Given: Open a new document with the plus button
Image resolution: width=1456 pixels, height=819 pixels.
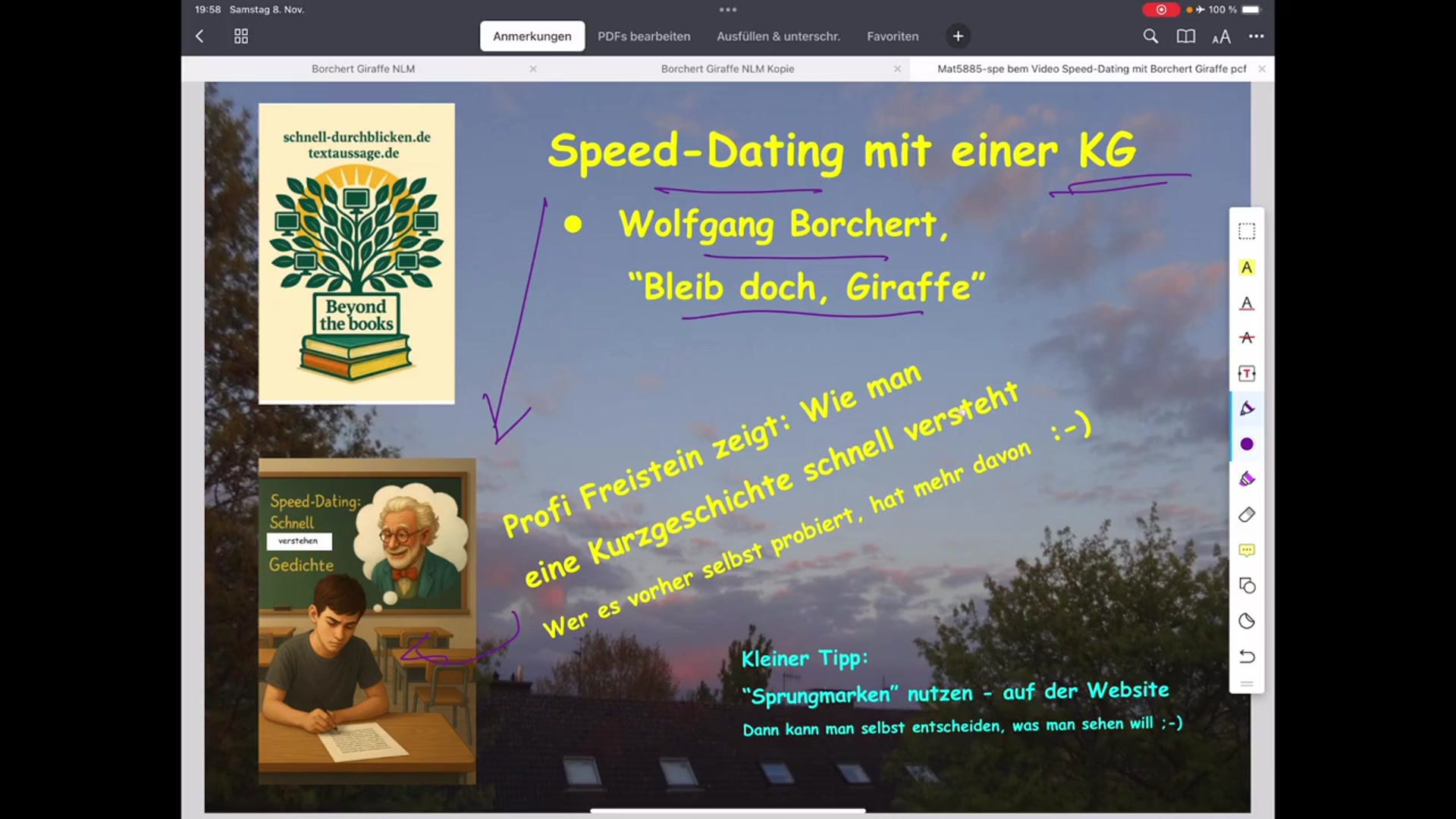Looking at the screenshot, I should pos(958,36).
